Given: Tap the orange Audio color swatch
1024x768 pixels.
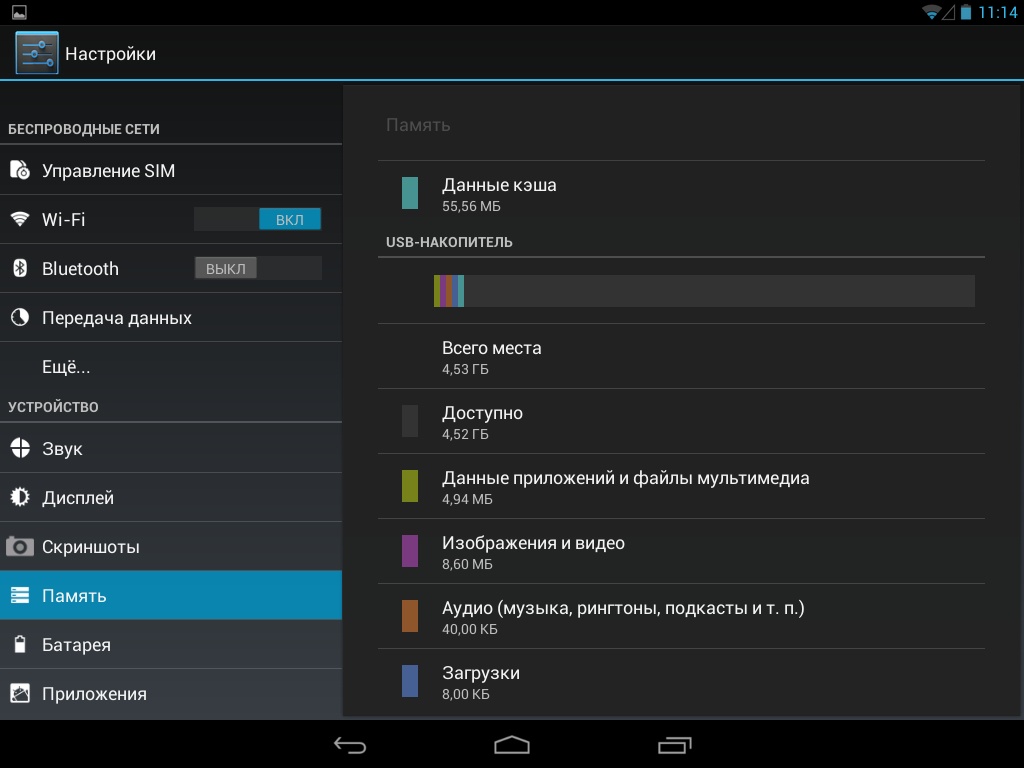Looking at the screenshot, I should click(x=410, y=616).
